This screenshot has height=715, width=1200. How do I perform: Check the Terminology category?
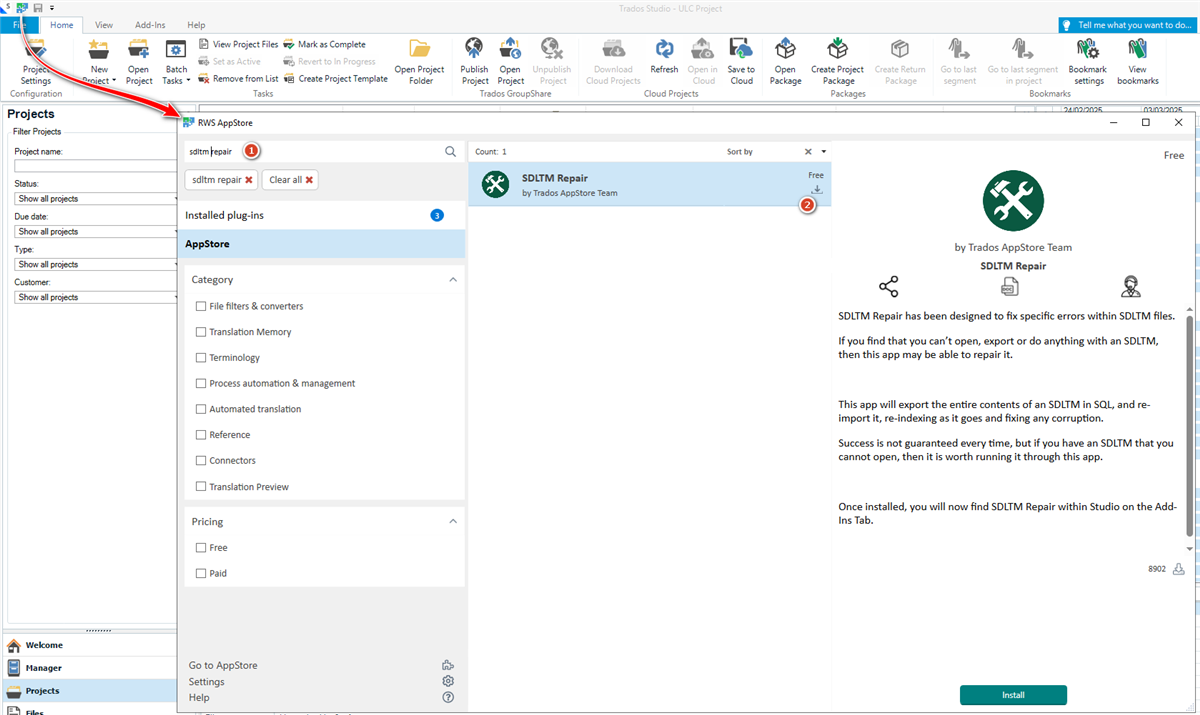(x=201, y=358)
